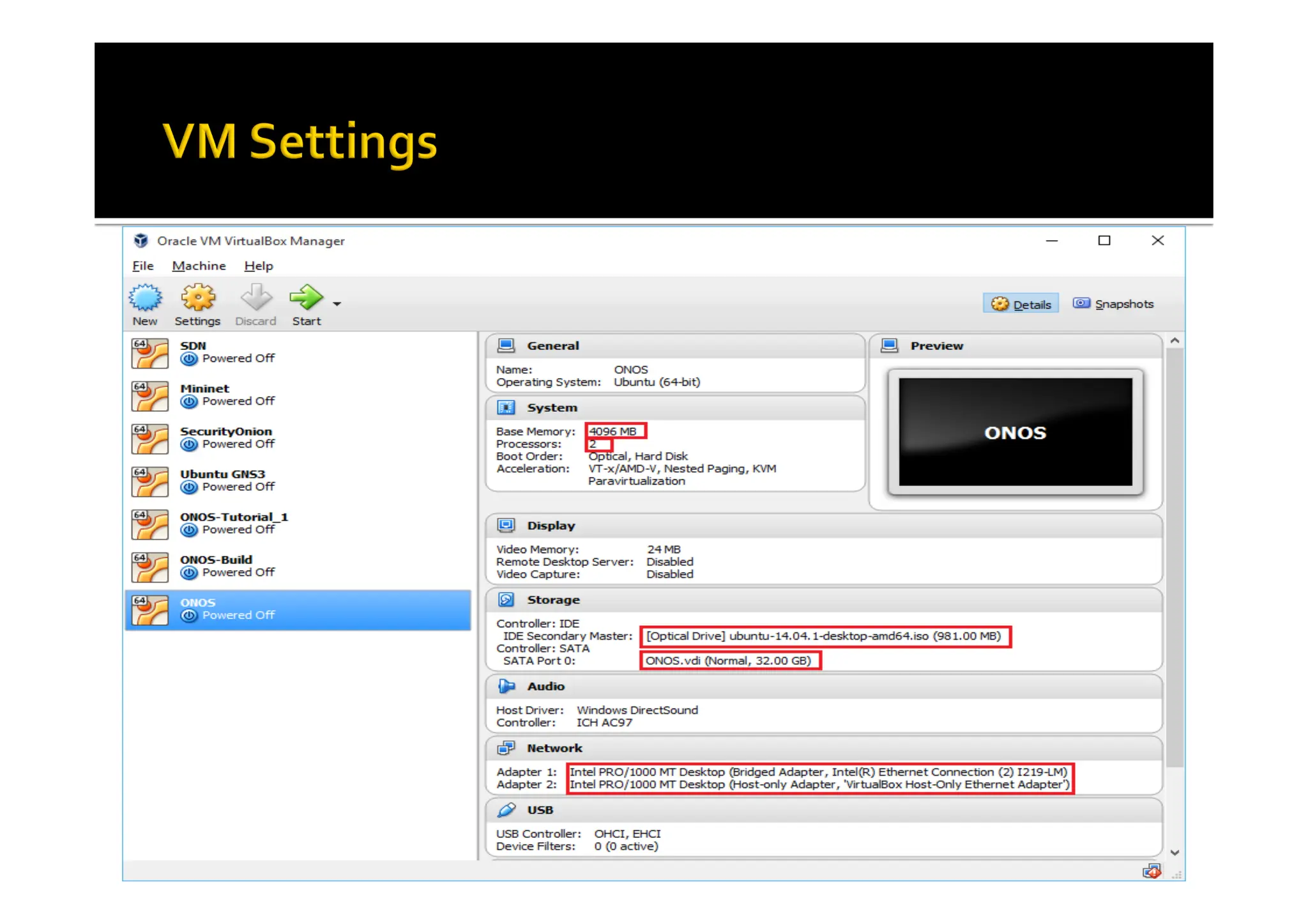Open the Machine menu
Screen dimensions: 1308x924
pos(199,266)
